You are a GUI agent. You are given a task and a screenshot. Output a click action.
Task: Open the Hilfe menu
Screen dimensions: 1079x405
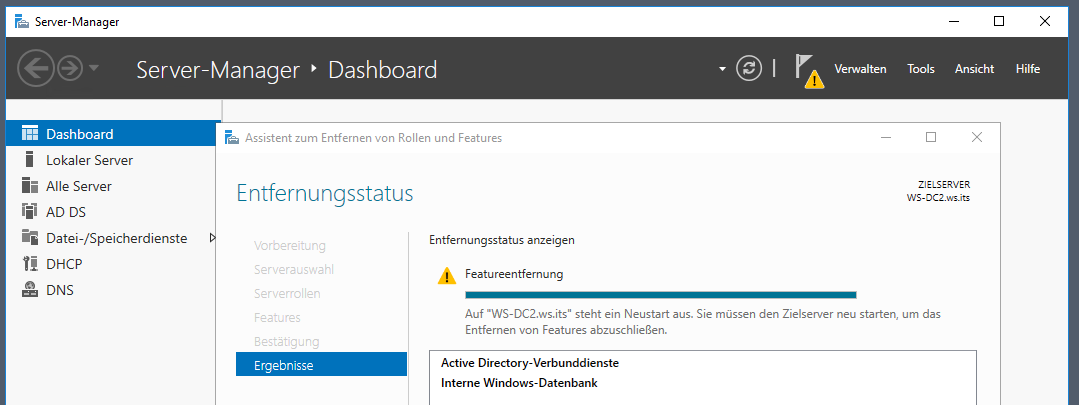tap(1028, 69)
